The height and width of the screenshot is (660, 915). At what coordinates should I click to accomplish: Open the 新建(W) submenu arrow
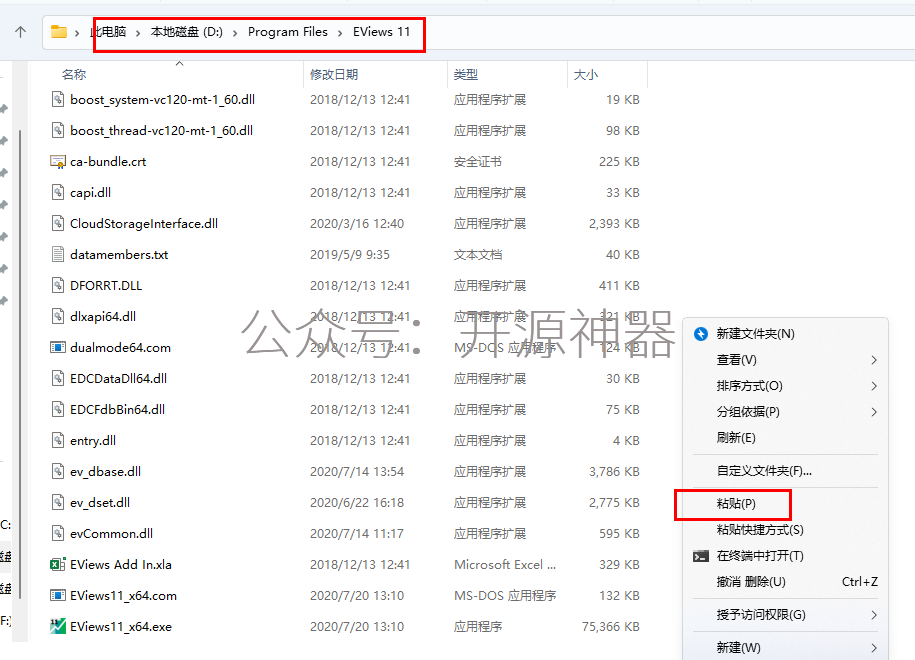[x=874, y=648]
